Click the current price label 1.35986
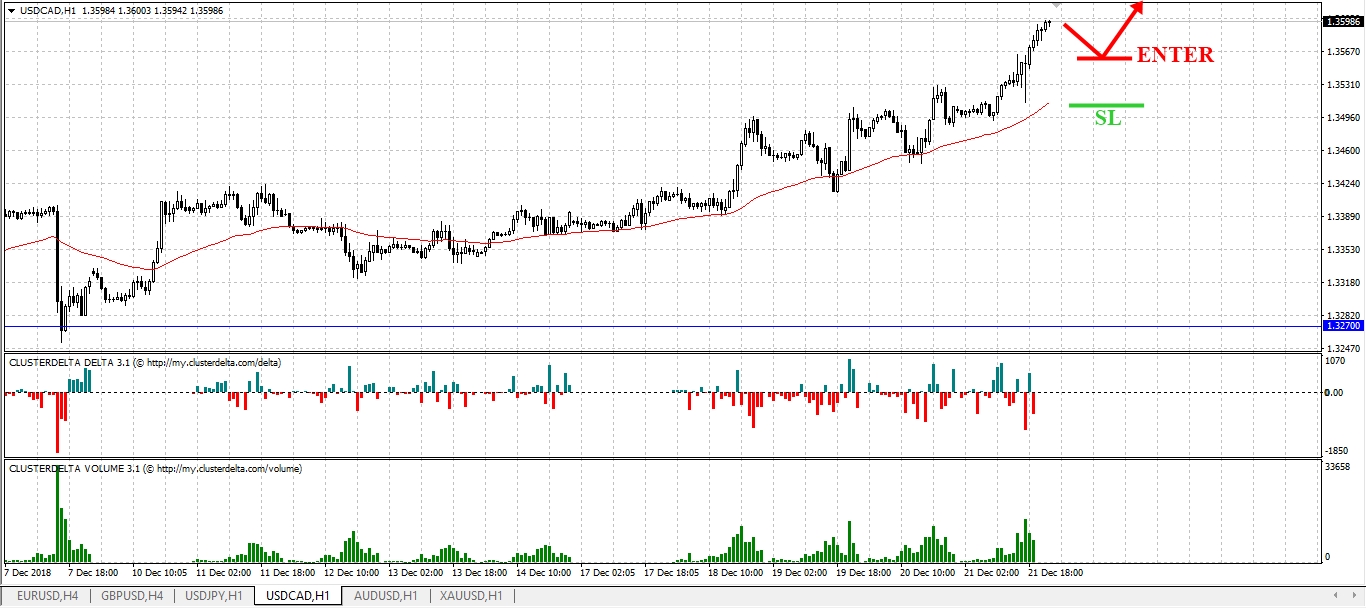 point(1342,21)
